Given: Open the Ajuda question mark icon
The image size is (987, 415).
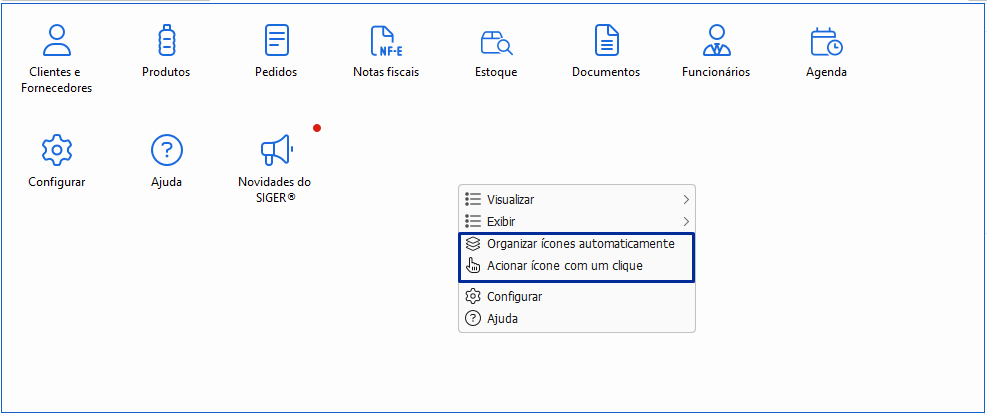Looking at the screenshot, I should (x=166, y=151).
